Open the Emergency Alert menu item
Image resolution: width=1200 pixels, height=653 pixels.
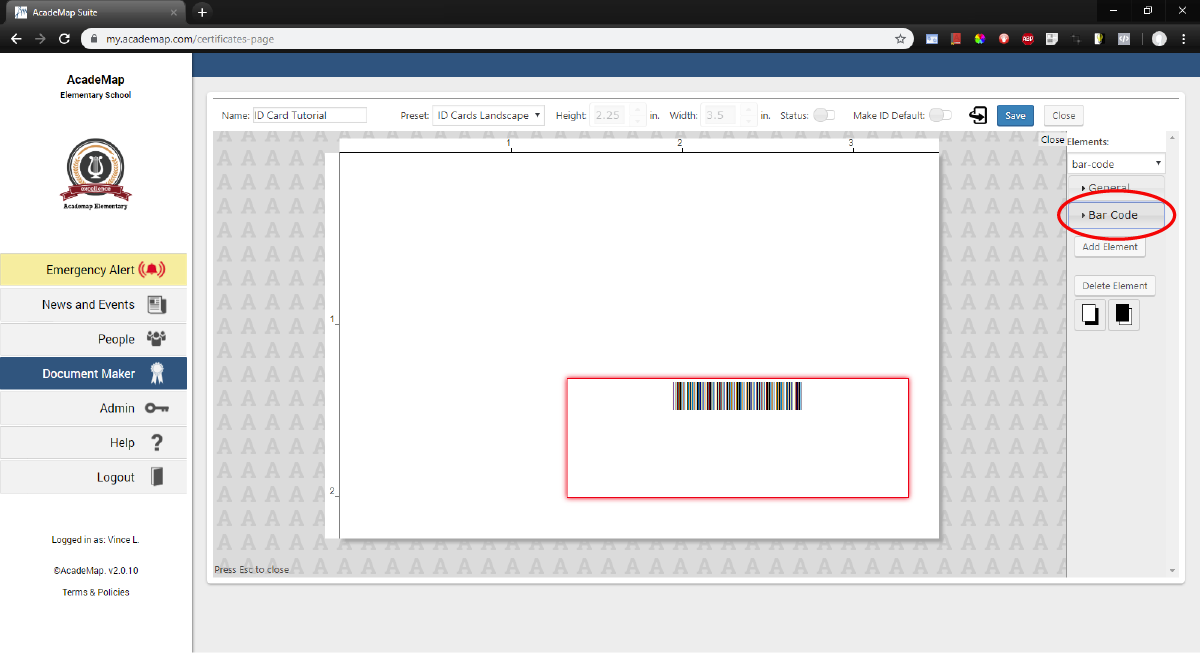[93, 270]
